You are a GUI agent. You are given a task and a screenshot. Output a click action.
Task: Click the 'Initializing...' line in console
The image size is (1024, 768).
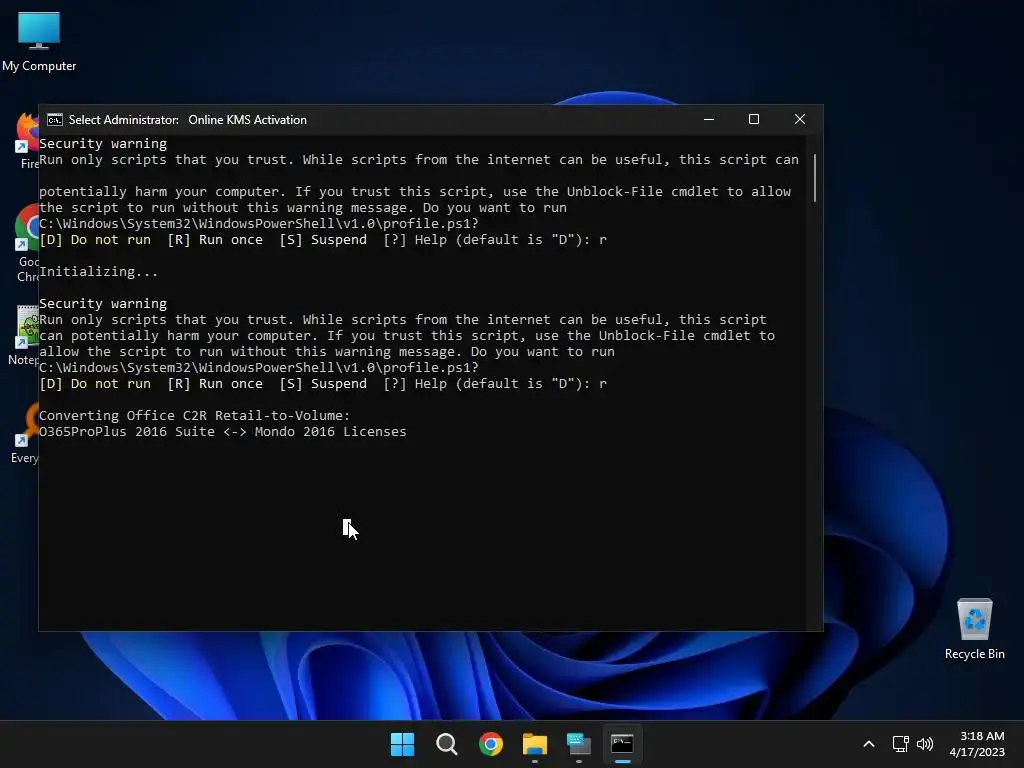click(99, 272)
